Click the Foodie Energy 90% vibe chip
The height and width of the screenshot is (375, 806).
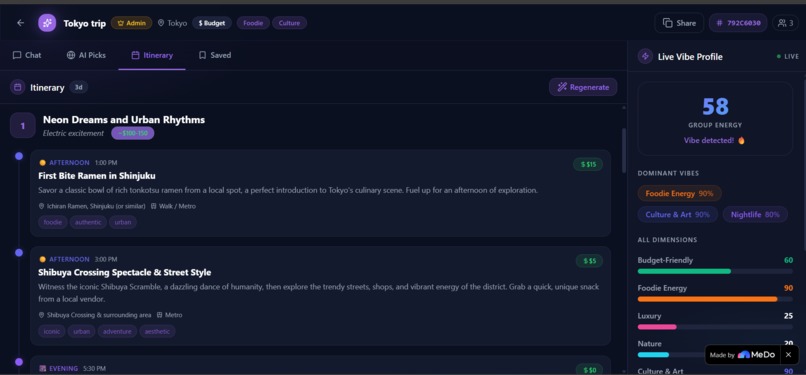tap(680, 194)
